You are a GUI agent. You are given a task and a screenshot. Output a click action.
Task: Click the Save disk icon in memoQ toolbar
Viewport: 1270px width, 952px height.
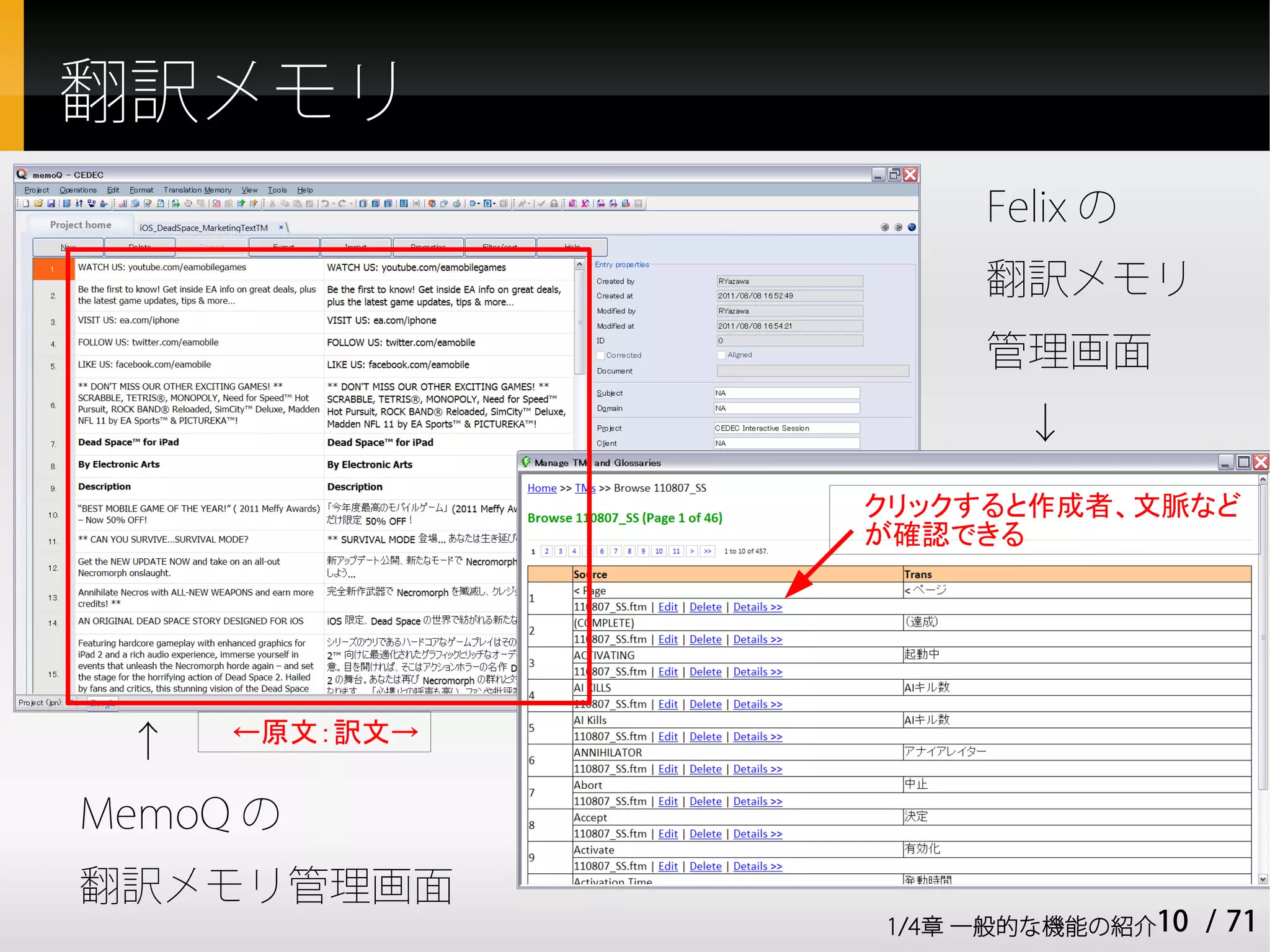pyautogui.click(x=51, y=203)
